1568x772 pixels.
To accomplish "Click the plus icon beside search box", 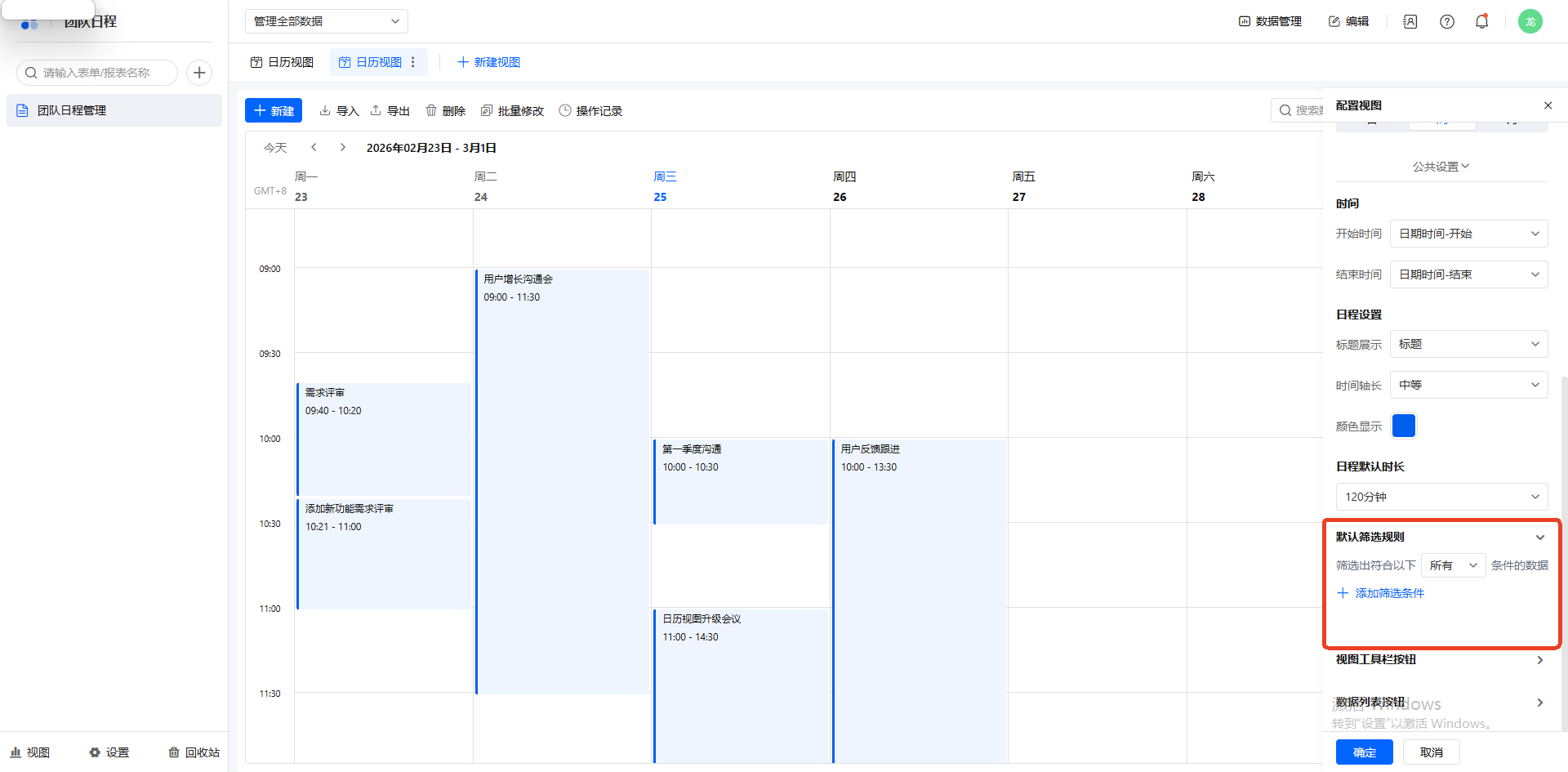I will point(199,73).
